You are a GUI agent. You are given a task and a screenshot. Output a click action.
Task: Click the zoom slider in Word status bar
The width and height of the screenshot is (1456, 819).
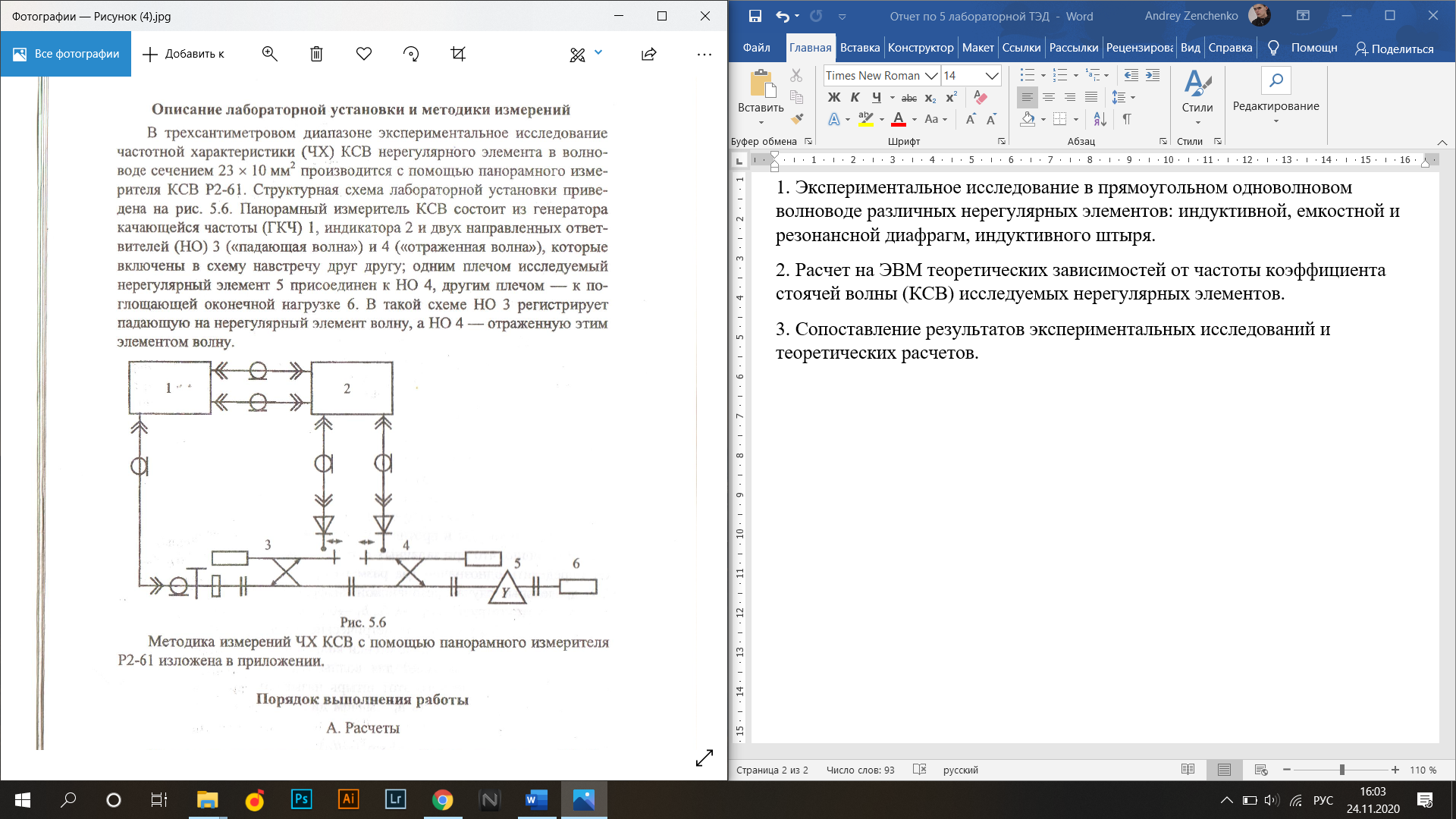(1341, 770)
